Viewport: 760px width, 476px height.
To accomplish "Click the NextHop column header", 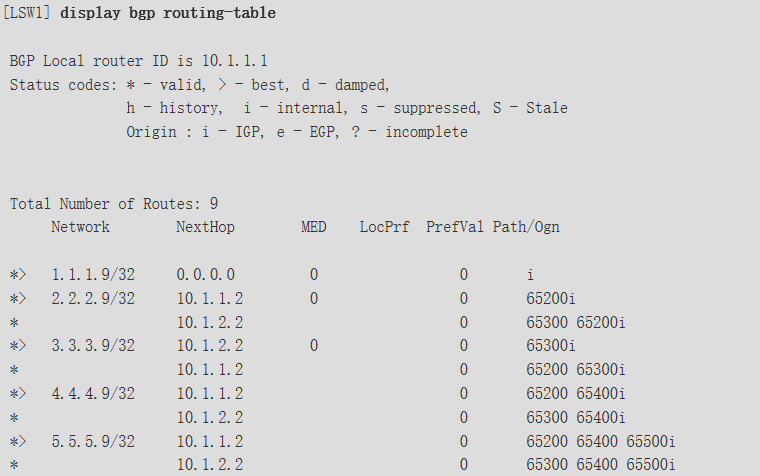I will [x=206, y=227].
